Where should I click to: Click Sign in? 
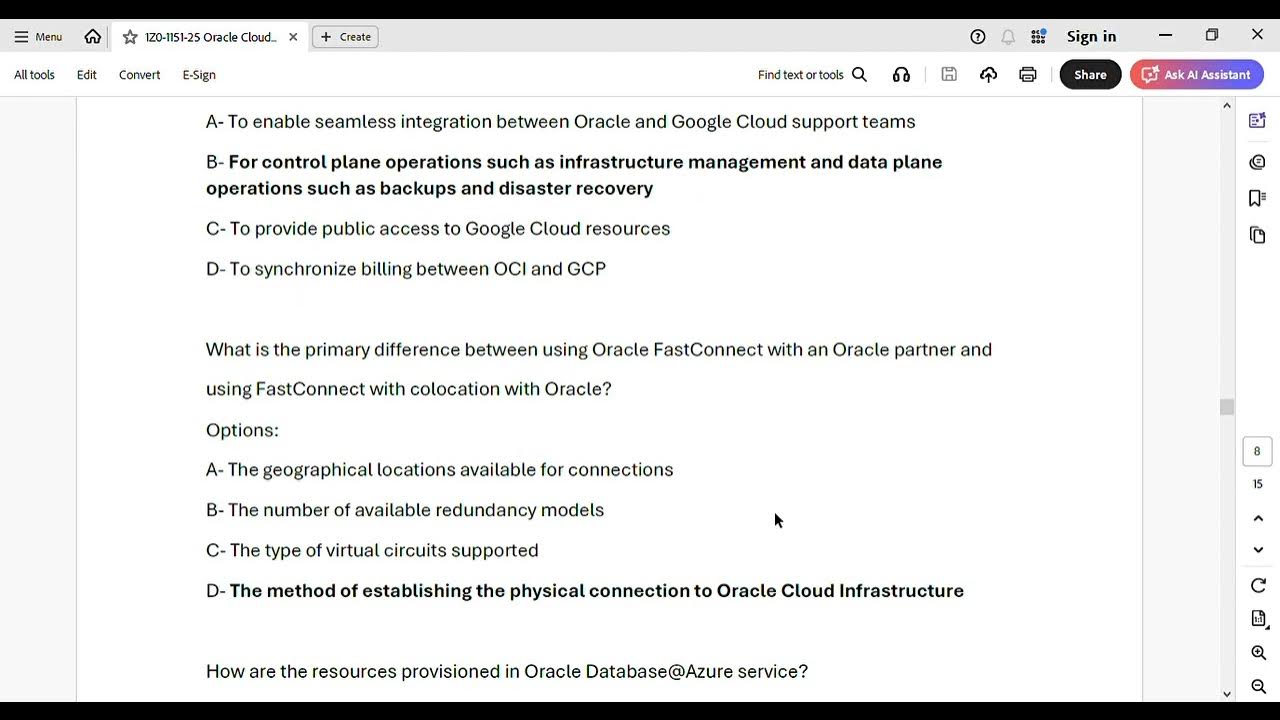tap(1091, 37)
